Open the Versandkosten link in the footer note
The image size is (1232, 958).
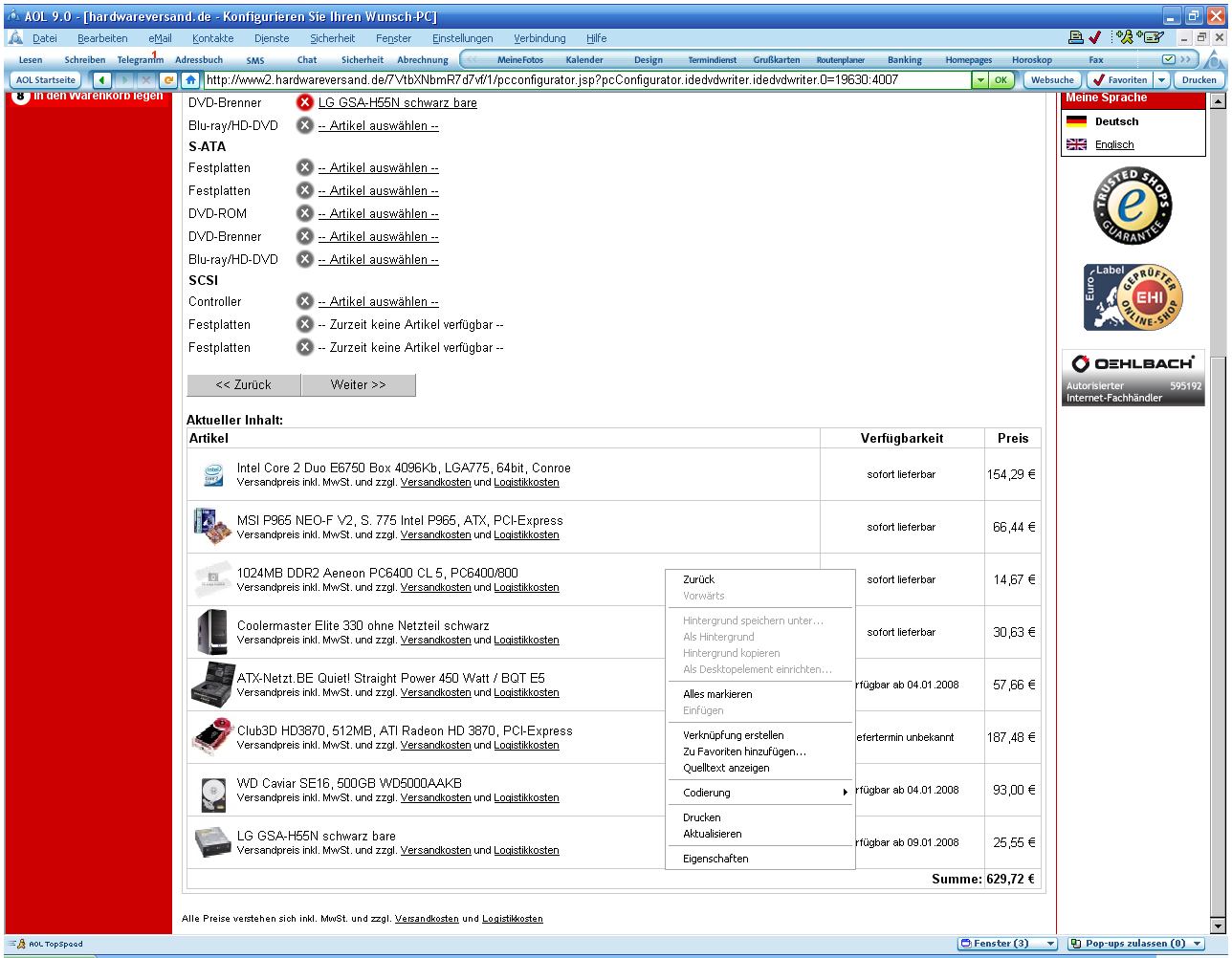427,919
